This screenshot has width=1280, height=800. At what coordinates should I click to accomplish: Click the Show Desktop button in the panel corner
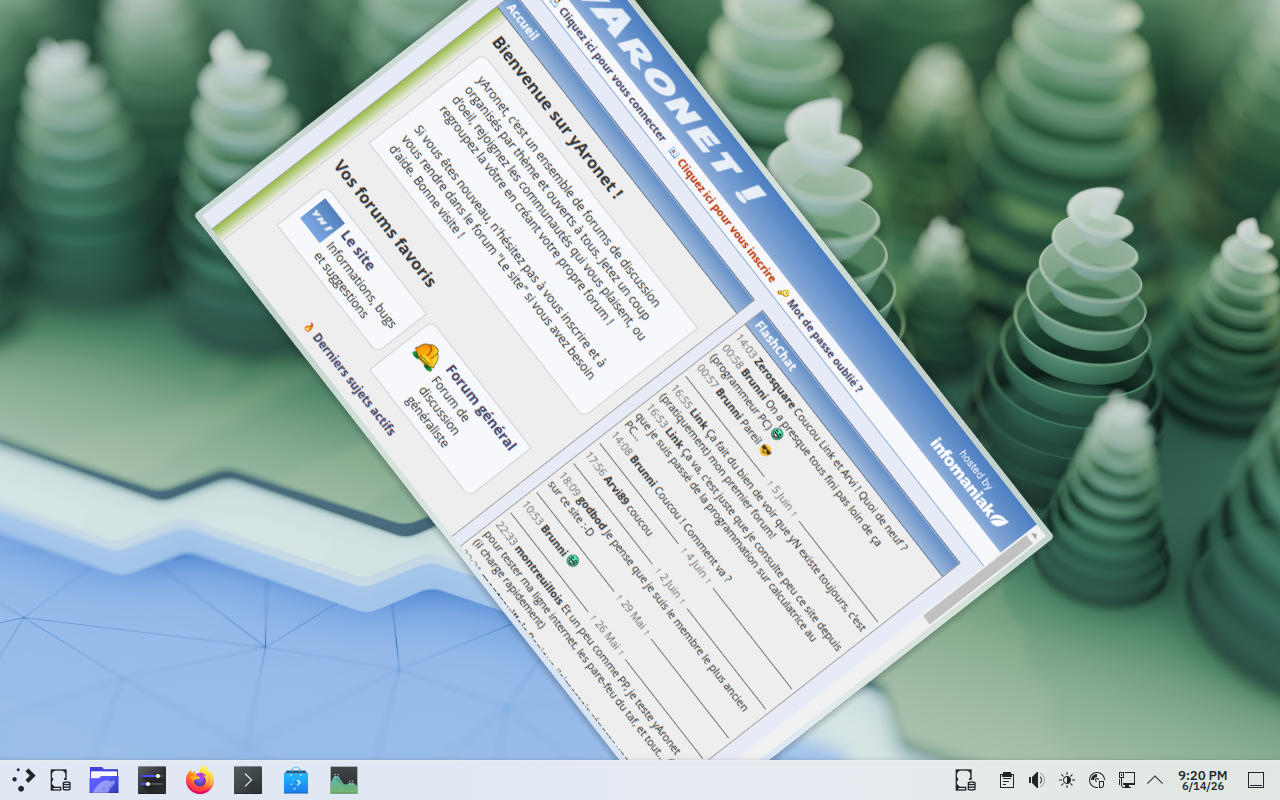pos(1256,780)
